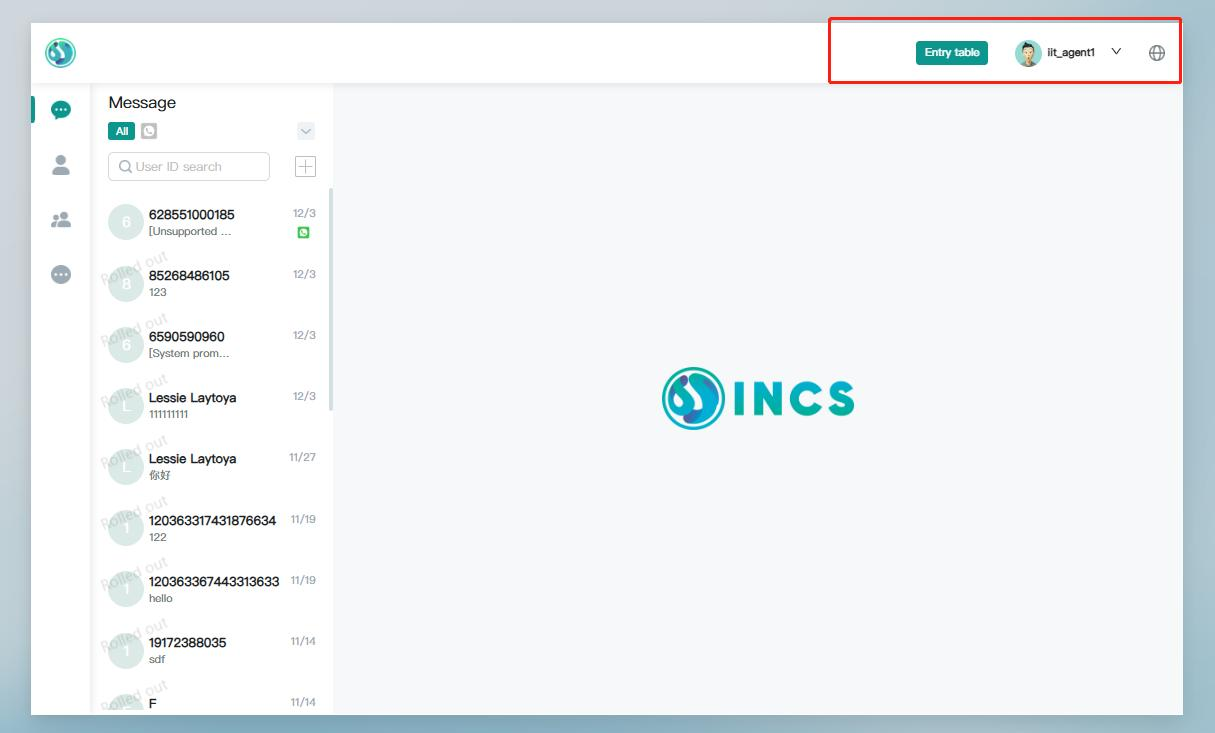Open conversation 120363317431876634
The width and height of the screenshot is (1215, 733).
(x=212, y=528)
